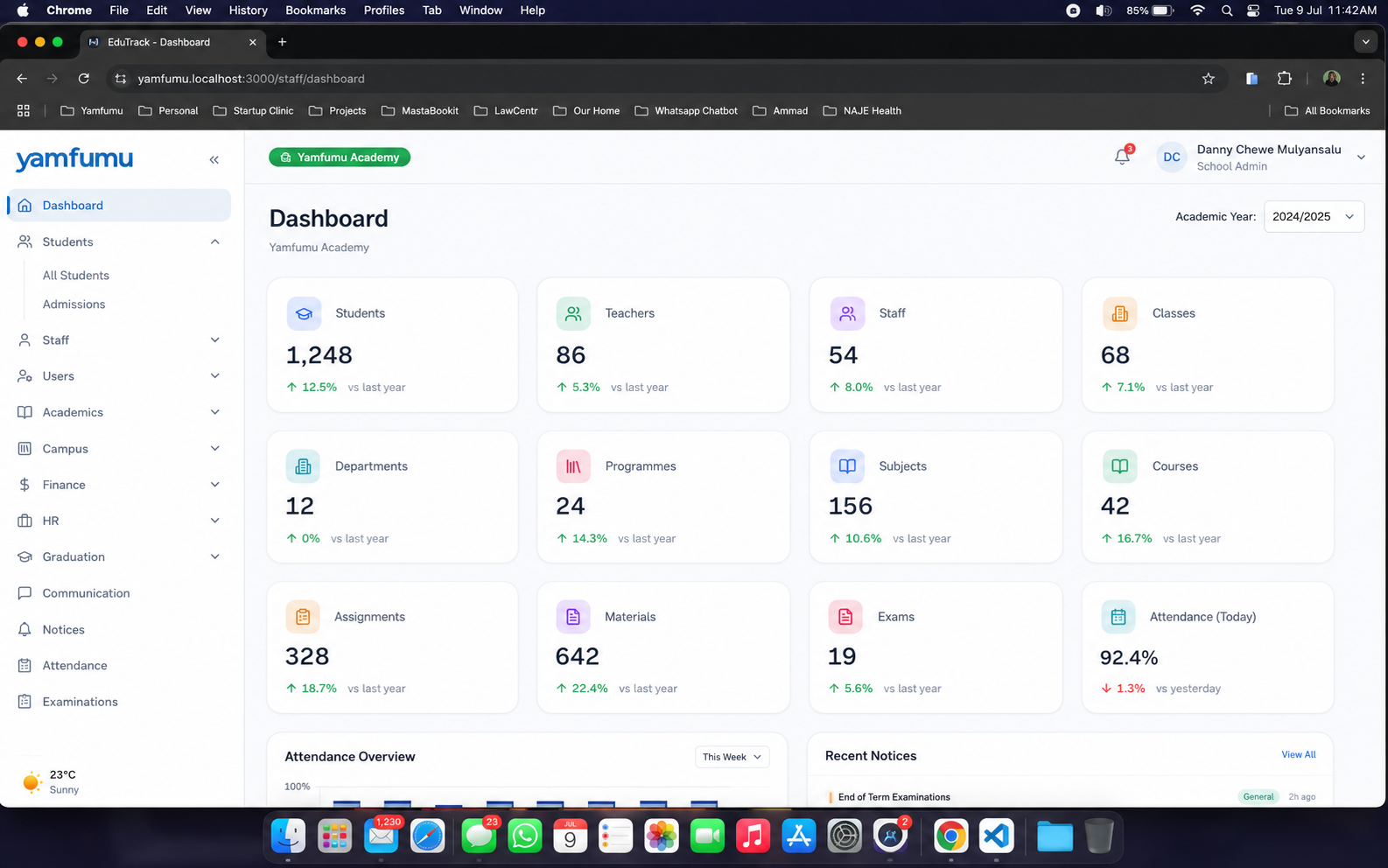Expand the Users sidebar section
Viewport: 1388px width, 868px height.
click(x=214, y=376)
